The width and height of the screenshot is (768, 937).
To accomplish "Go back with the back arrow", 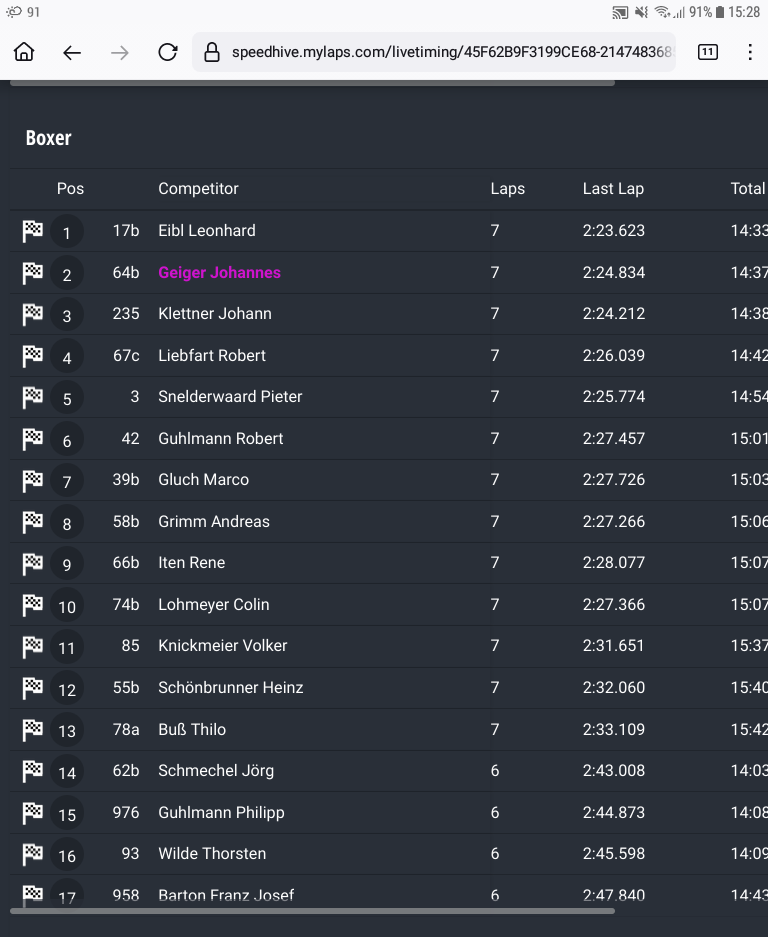I will tap(72, 52).
